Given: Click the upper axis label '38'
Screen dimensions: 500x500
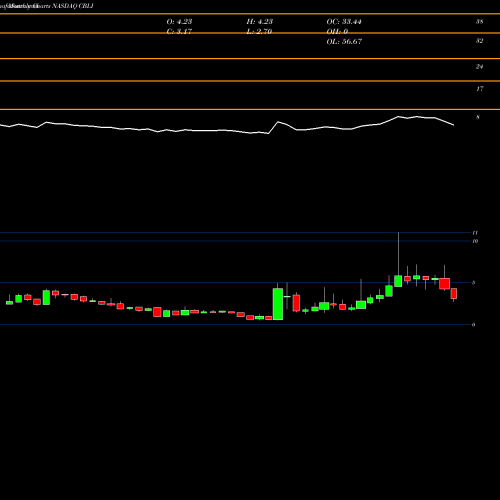Looking at the screenshot, I should pyautogui.click(x=479, y=22).
